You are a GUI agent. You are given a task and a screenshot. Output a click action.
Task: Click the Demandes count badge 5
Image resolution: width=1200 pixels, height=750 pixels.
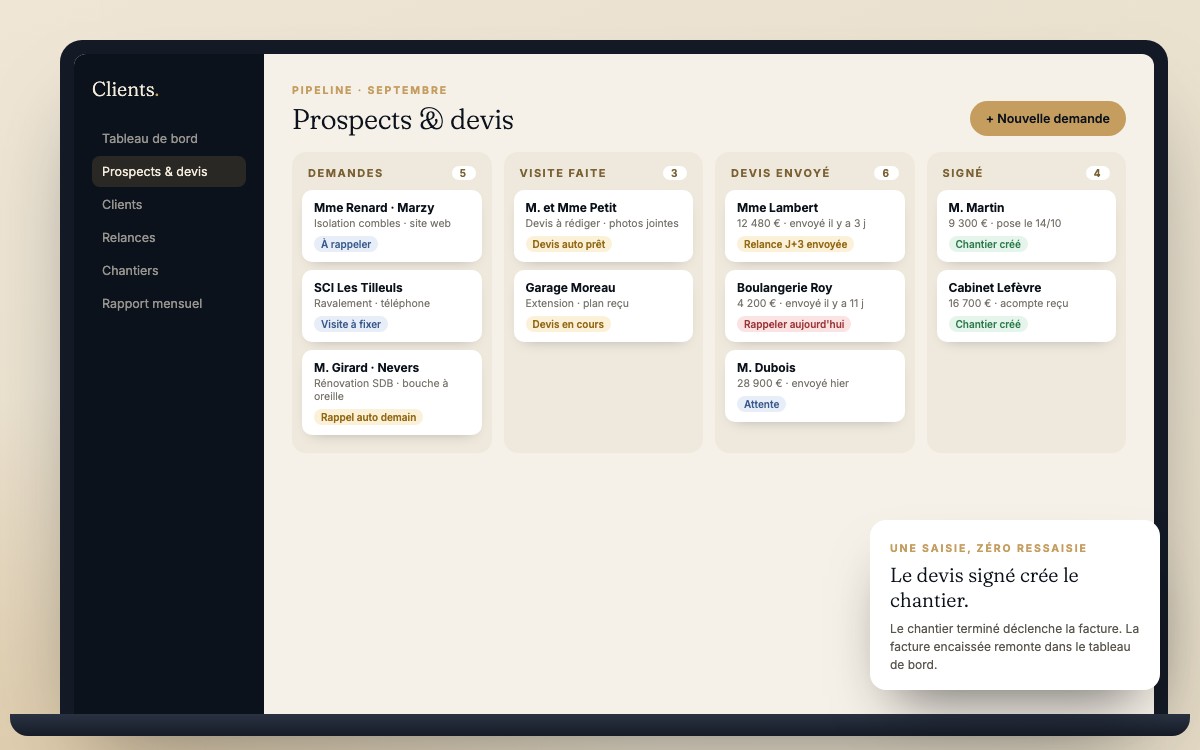[463, 173]
